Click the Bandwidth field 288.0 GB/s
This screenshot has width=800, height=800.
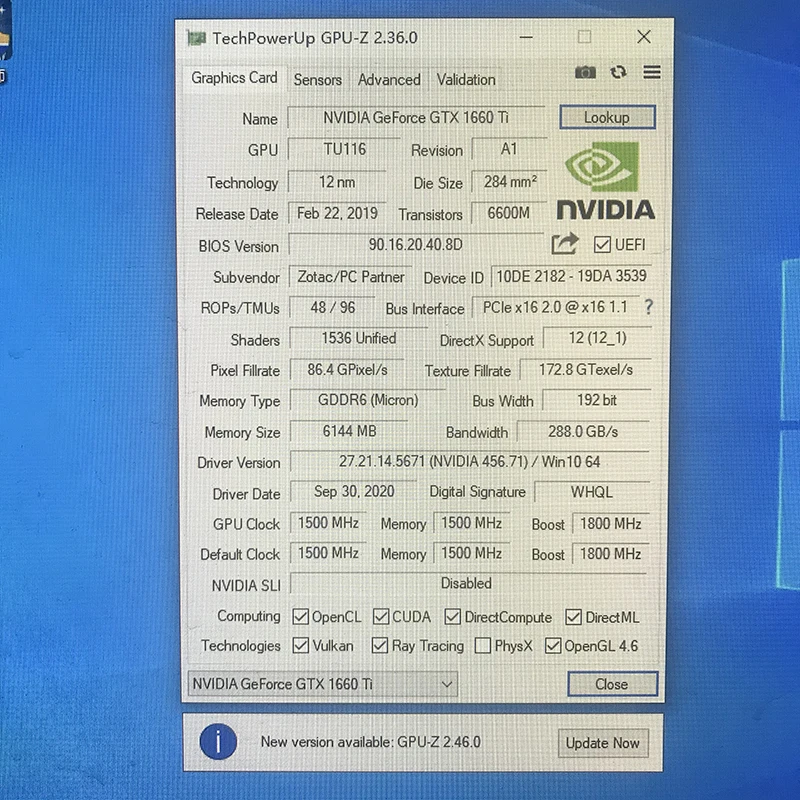click(x=583, y=432)
